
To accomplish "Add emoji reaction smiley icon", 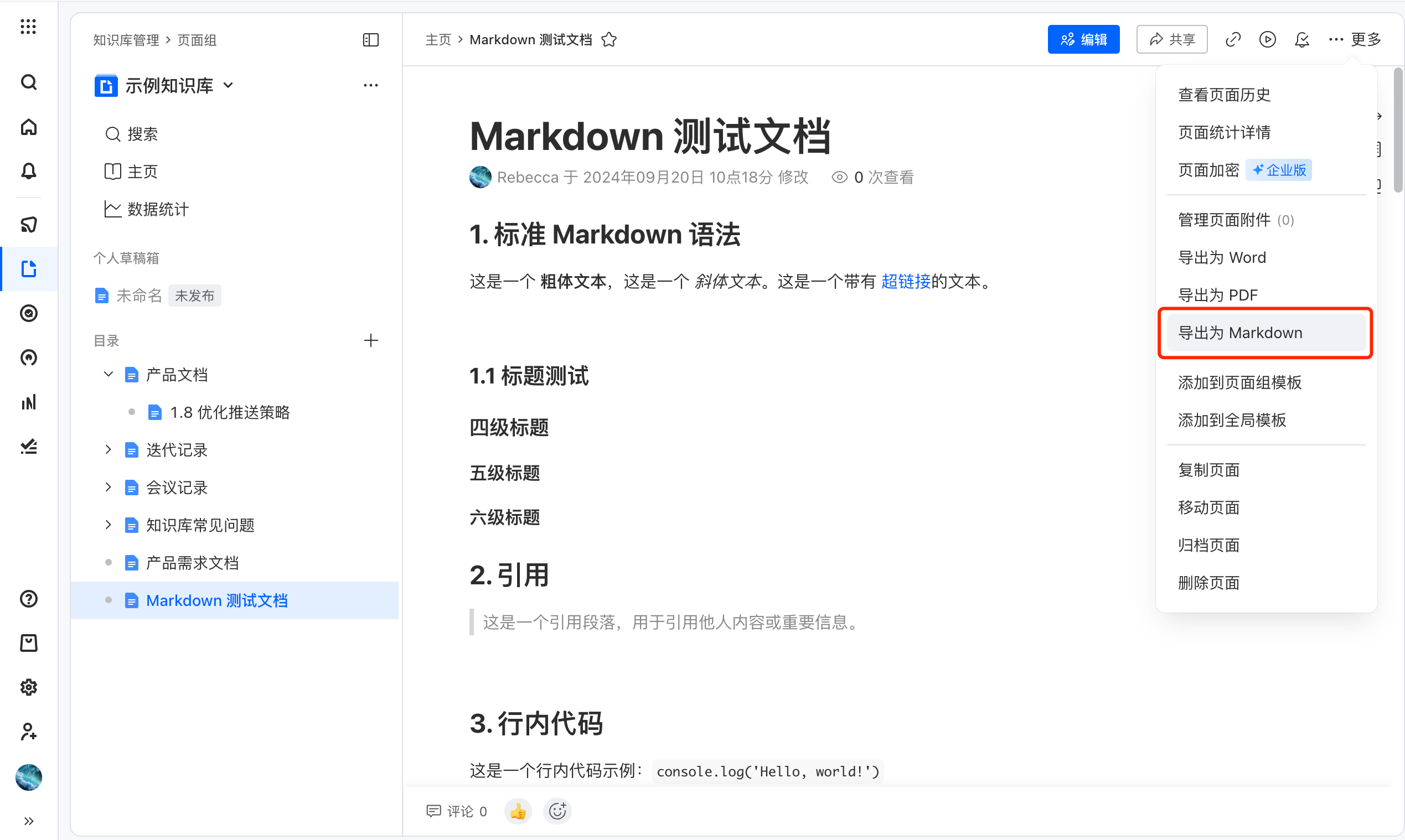I will coord(557,812).
